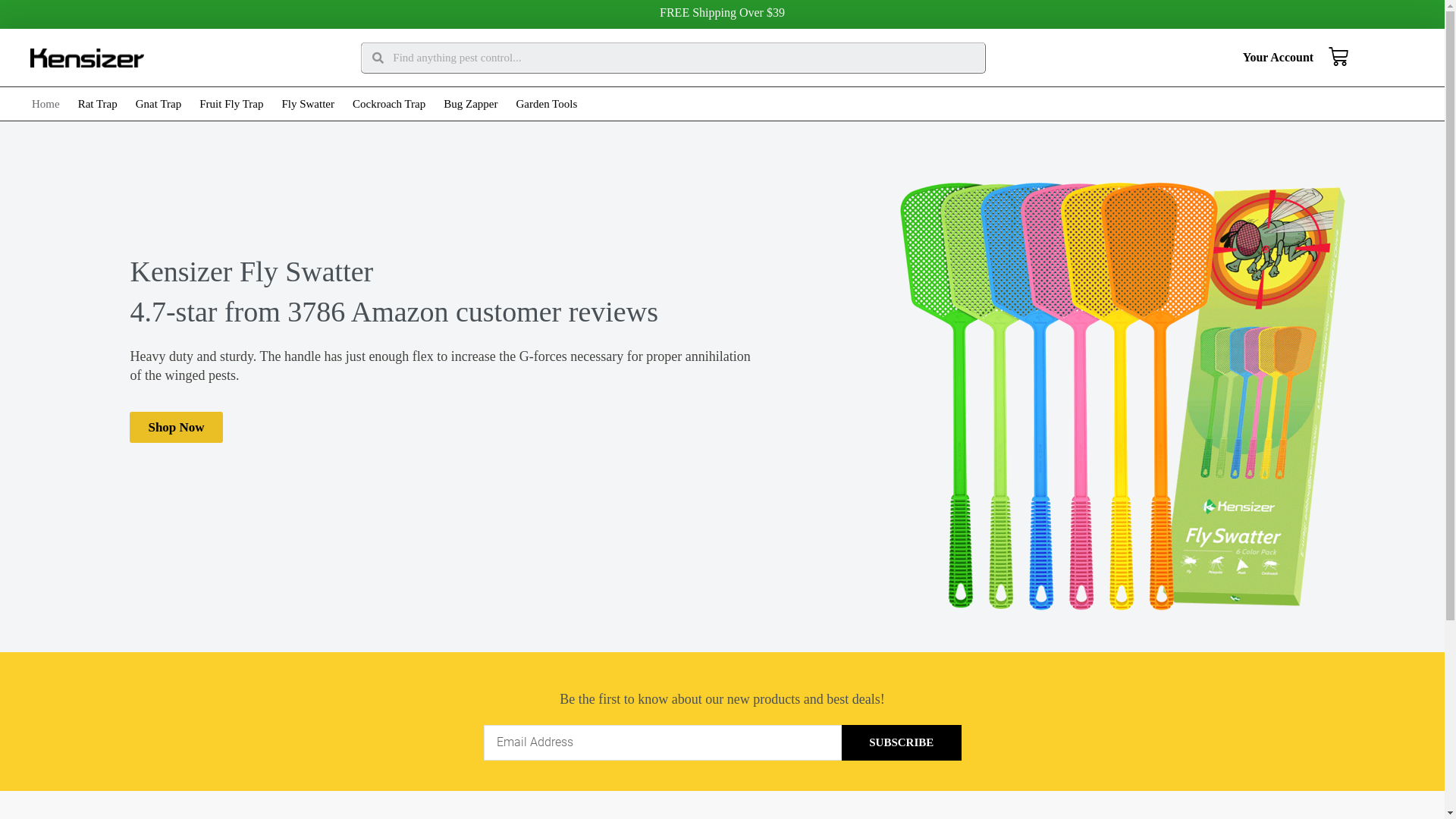1456x819 pixels.
Task: Click the Shop Now button
Action: 176,428
